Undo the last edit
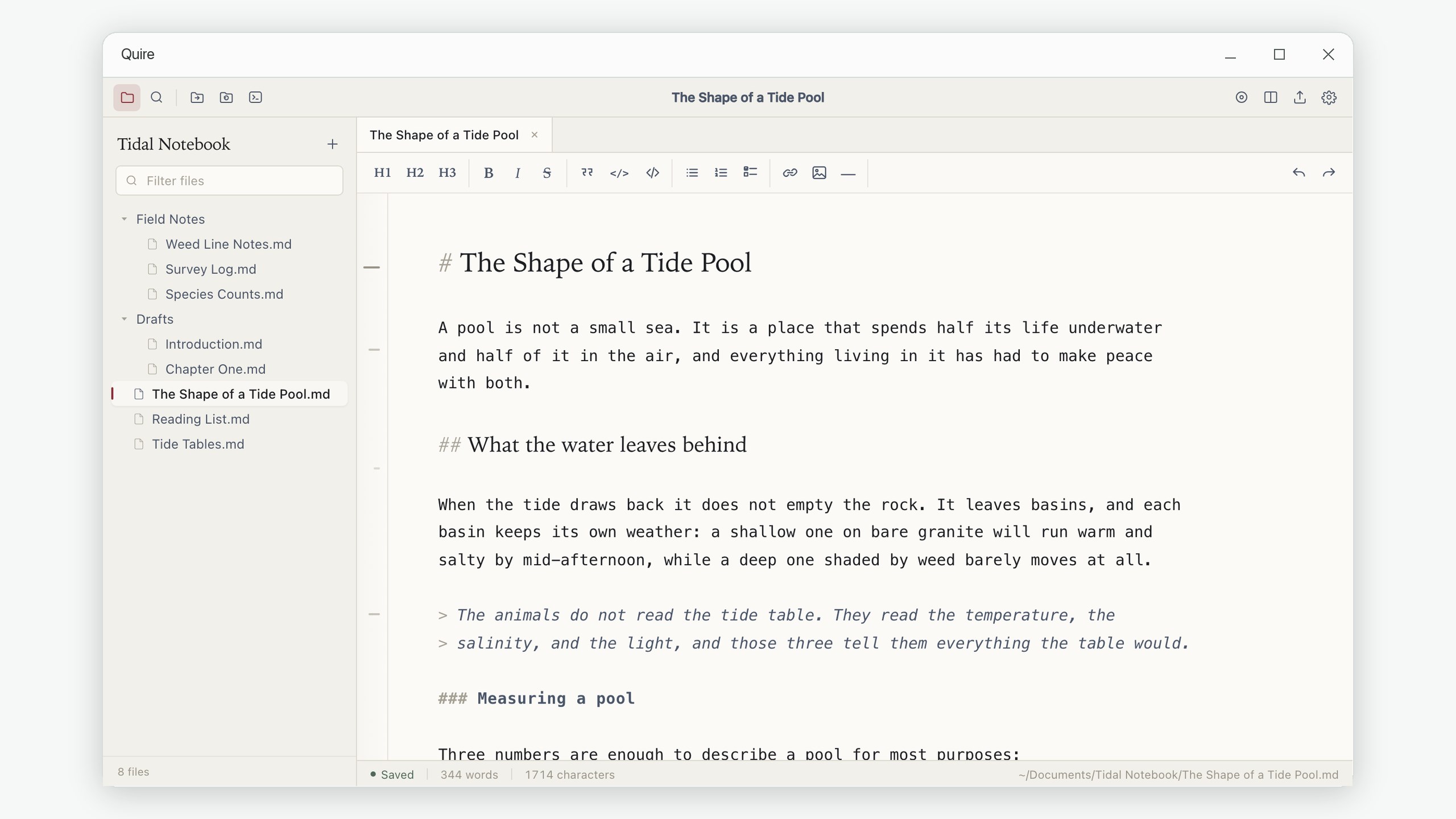 1299,173
